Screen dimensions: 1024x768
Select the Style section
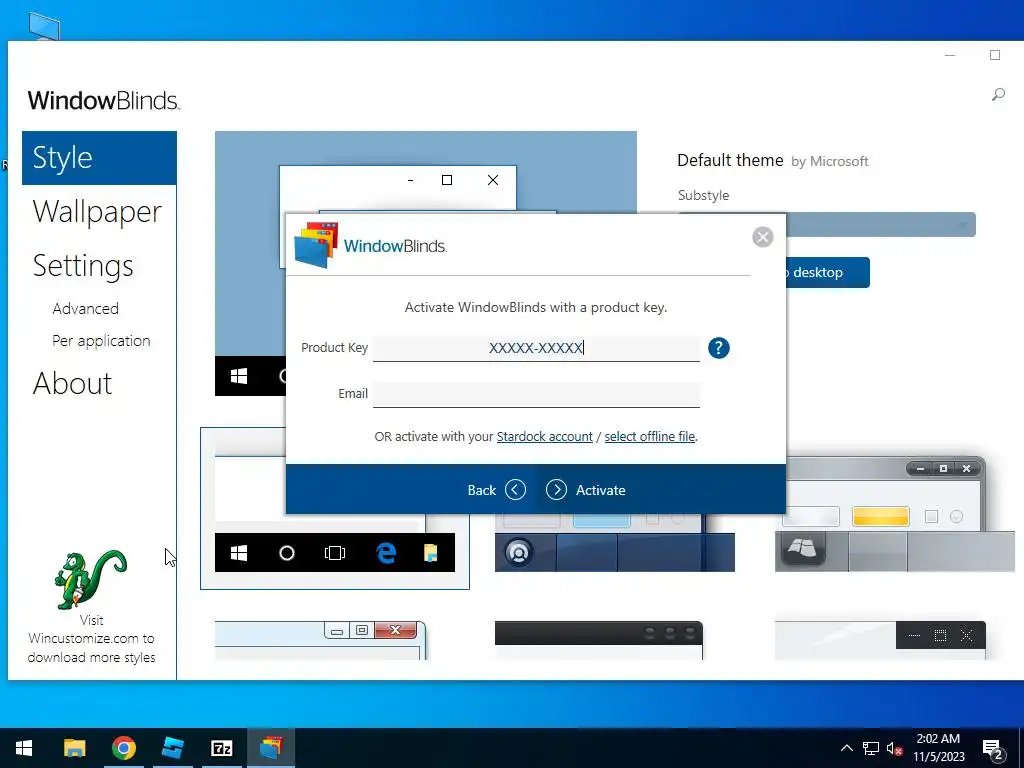coord(99,158)
